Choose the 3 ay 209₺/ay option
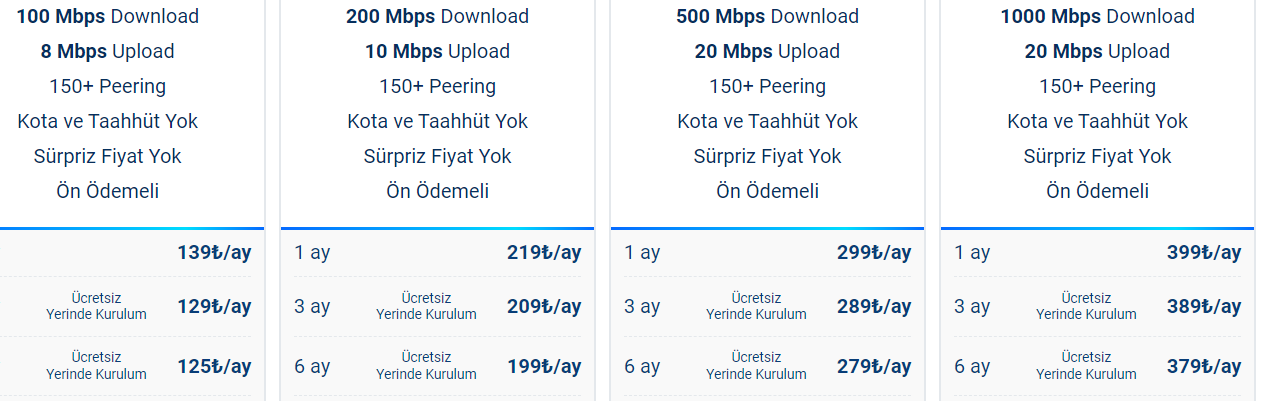This screenshot has height=401, width=1287. (x=437, y=307)
